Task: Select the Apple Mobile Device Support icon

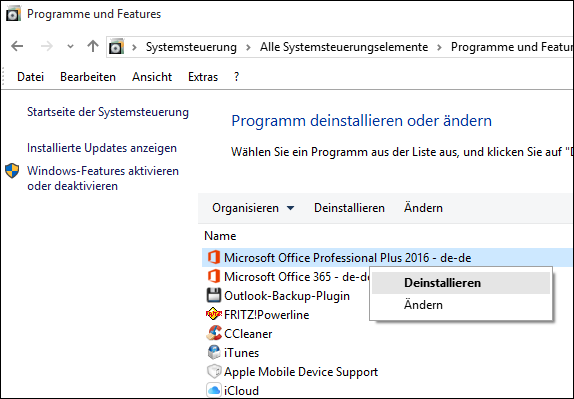Action: pyautogui.click(x=214, y=372)
